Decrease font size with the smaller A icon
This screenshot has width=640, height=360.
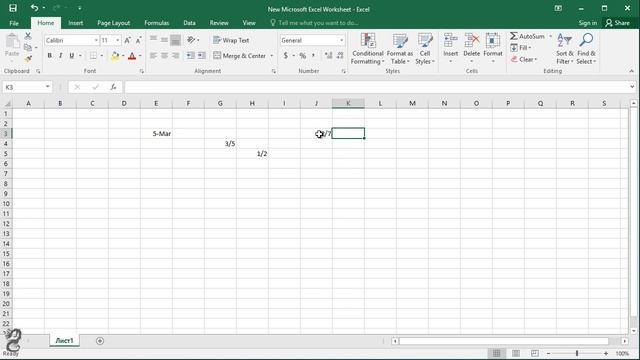pos(138,40)
